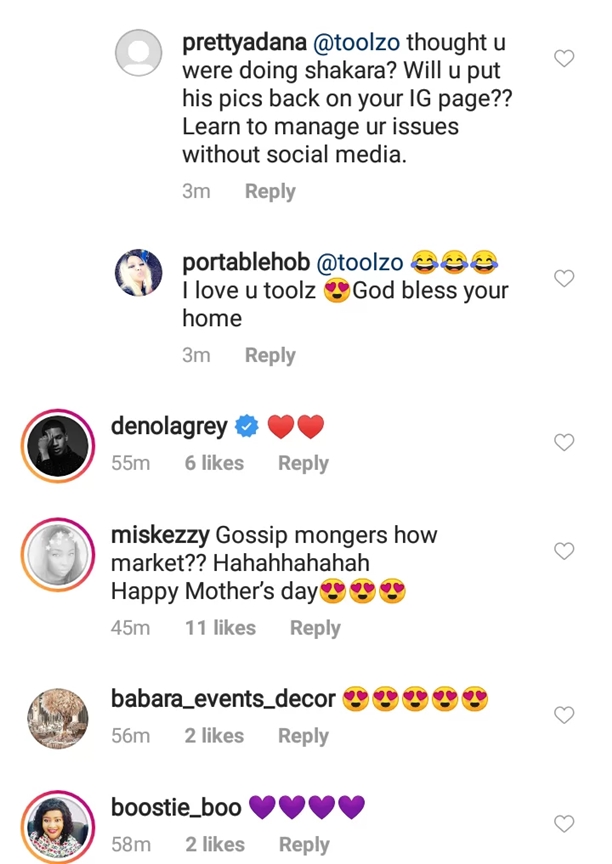Reply to denolagrey's hearts comment
The image size is (612, 864).
pyautogui.click(x=303, y=463)
